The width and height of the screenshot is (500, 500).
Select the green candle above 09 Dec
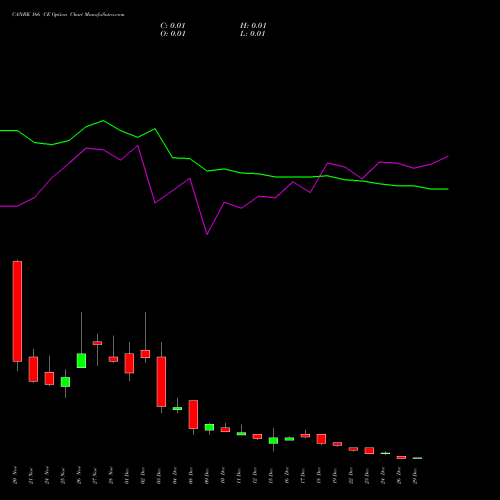click(x=209, y=427)
